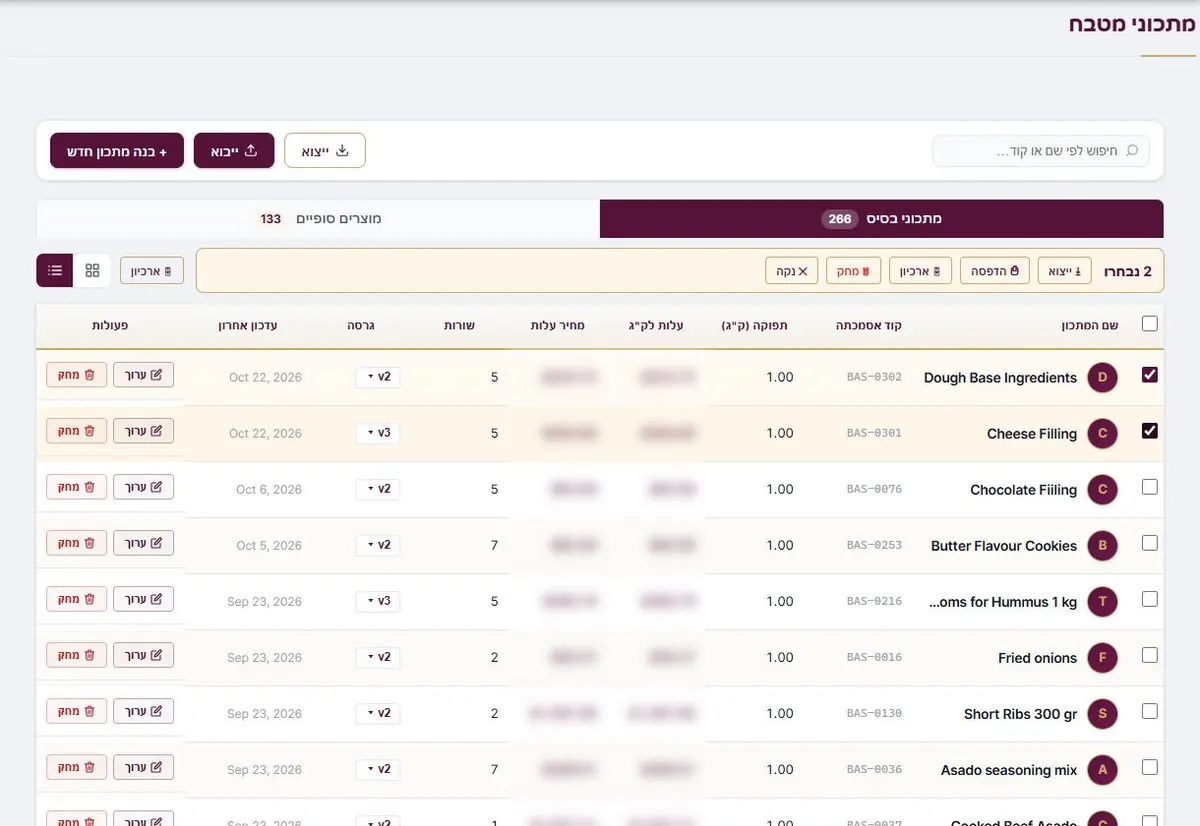The image size is (1200, 826).
Task: Expand the v3 version selector for Cheese Filling
Action: point(378,434)
